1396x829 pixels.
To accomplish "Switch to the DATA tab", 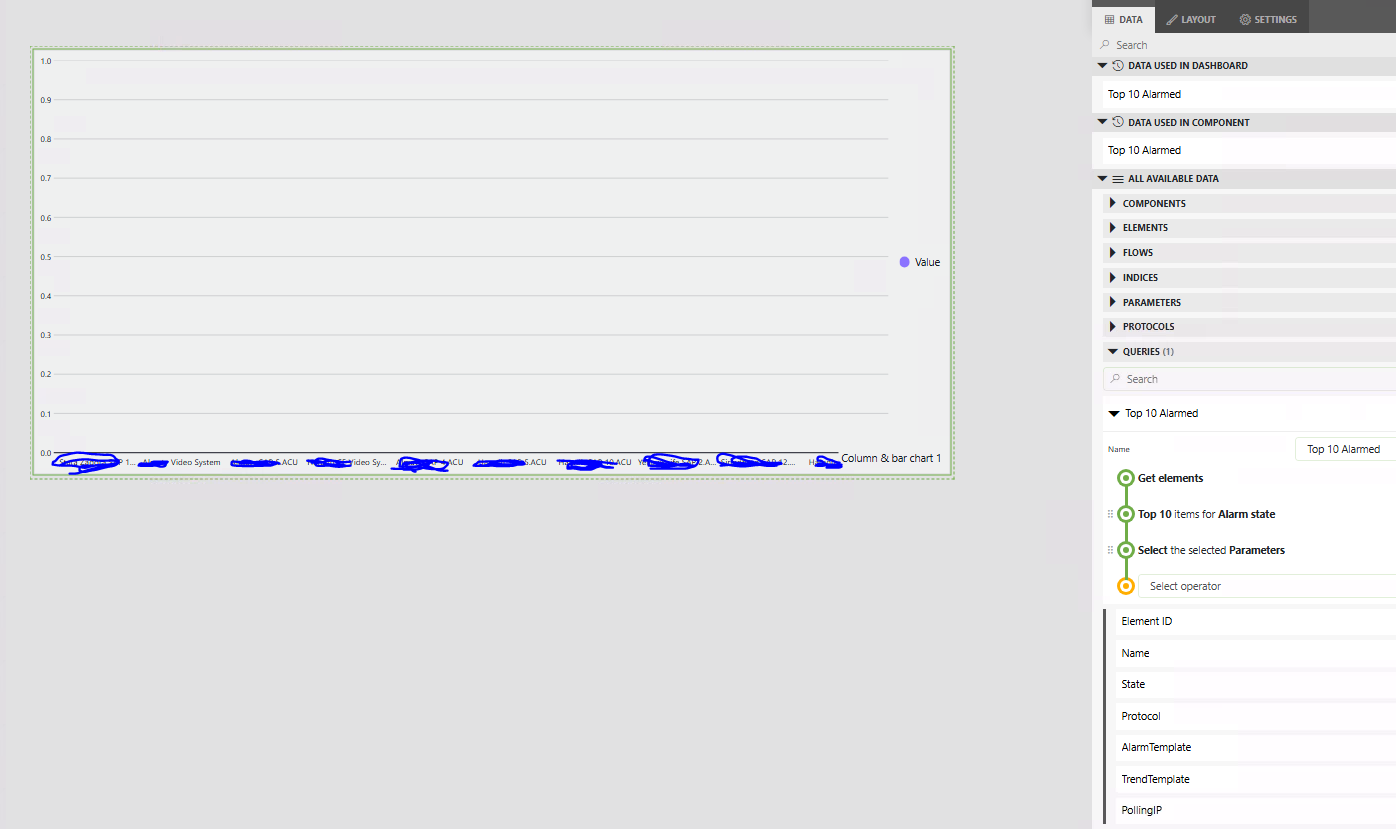I will click(x=1123, y=19).
